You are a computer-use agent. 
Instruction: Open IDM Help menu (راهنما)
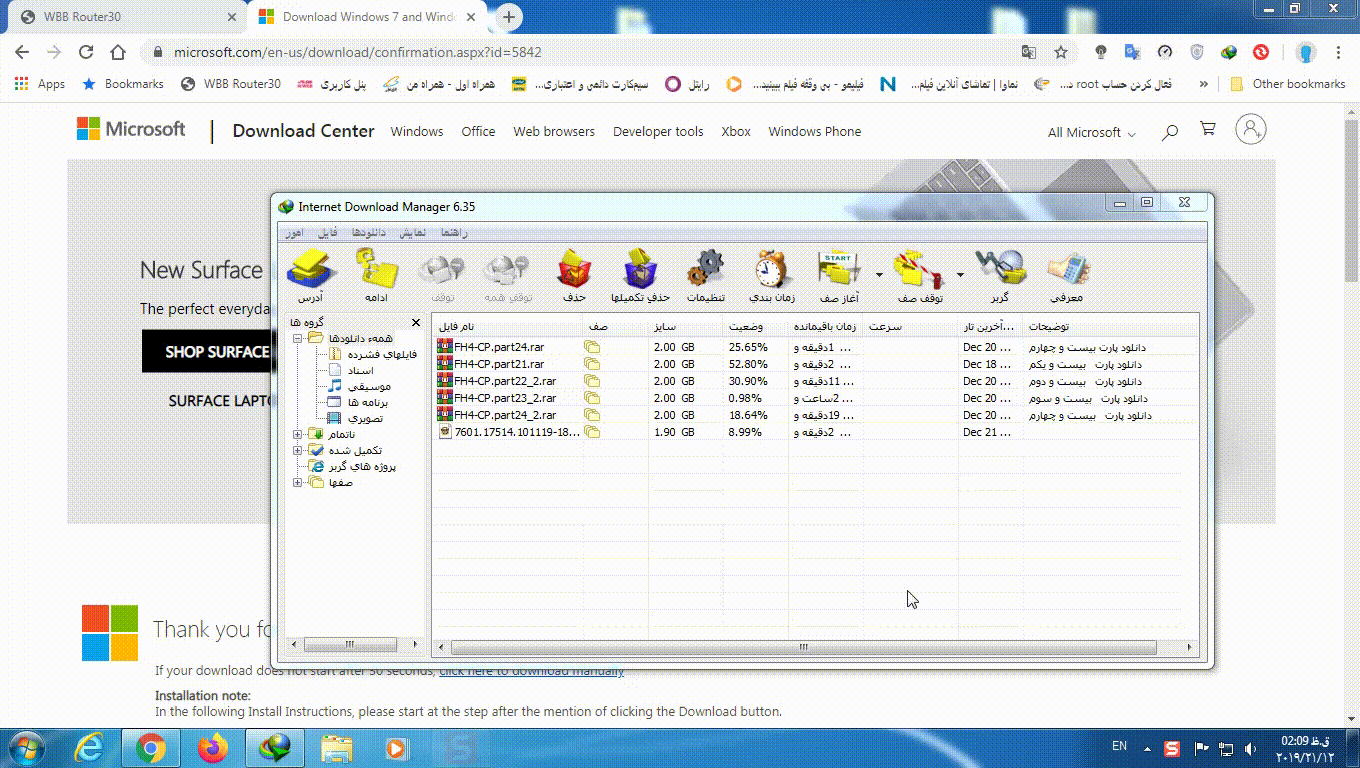click(x=455, y=233)
